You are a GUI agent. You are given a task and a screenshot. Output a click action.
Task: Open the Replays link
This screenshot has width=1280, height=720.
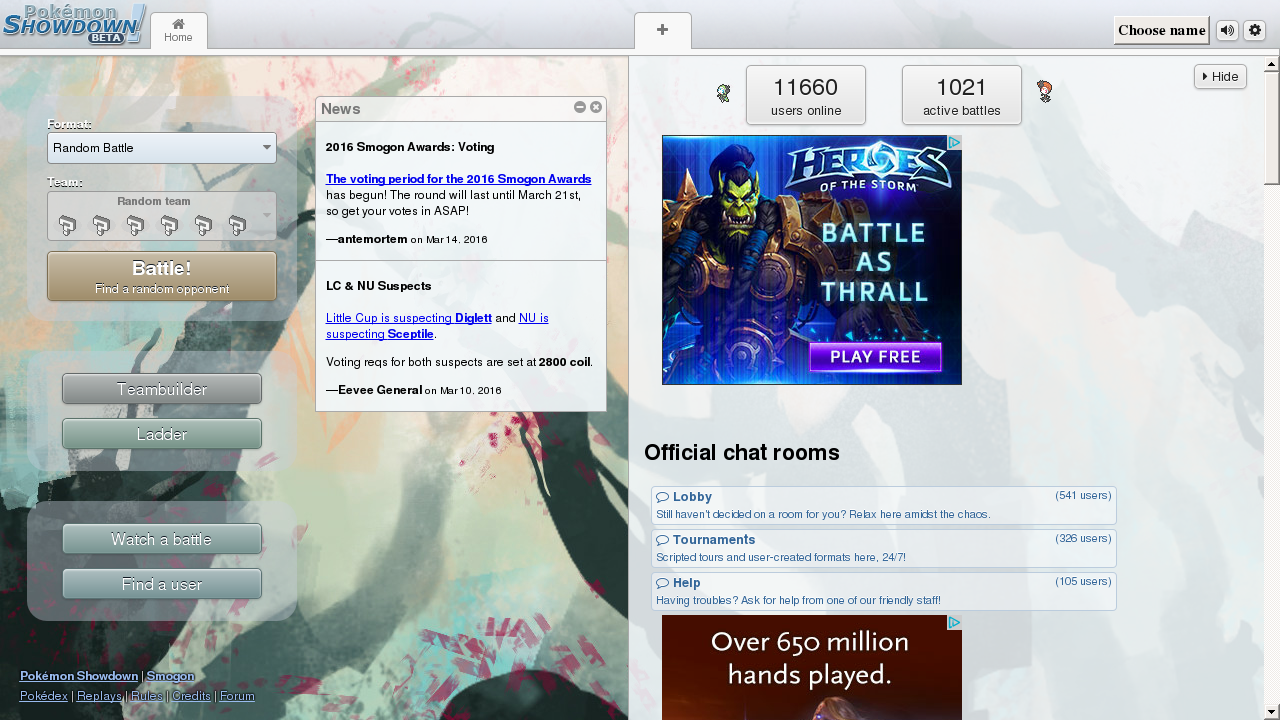99,696
